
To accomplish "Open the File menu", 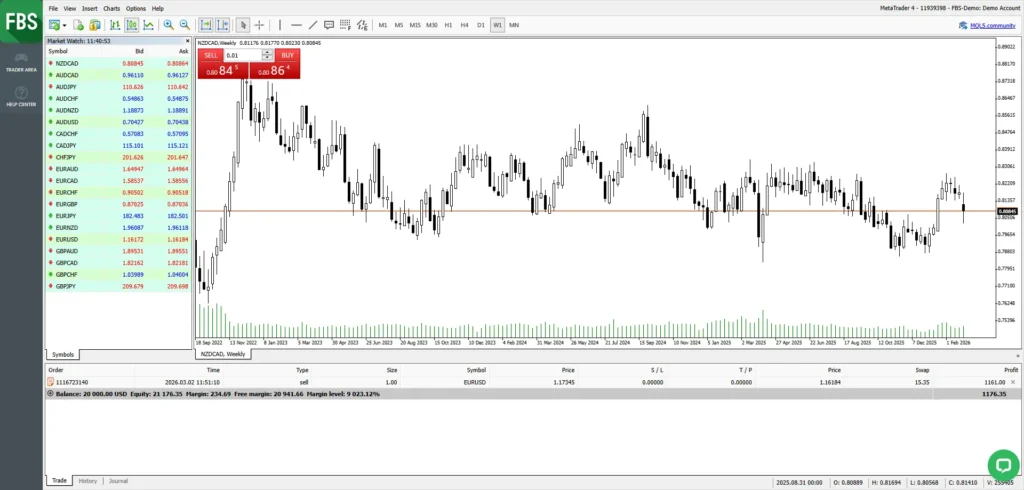I will [54, 8].
